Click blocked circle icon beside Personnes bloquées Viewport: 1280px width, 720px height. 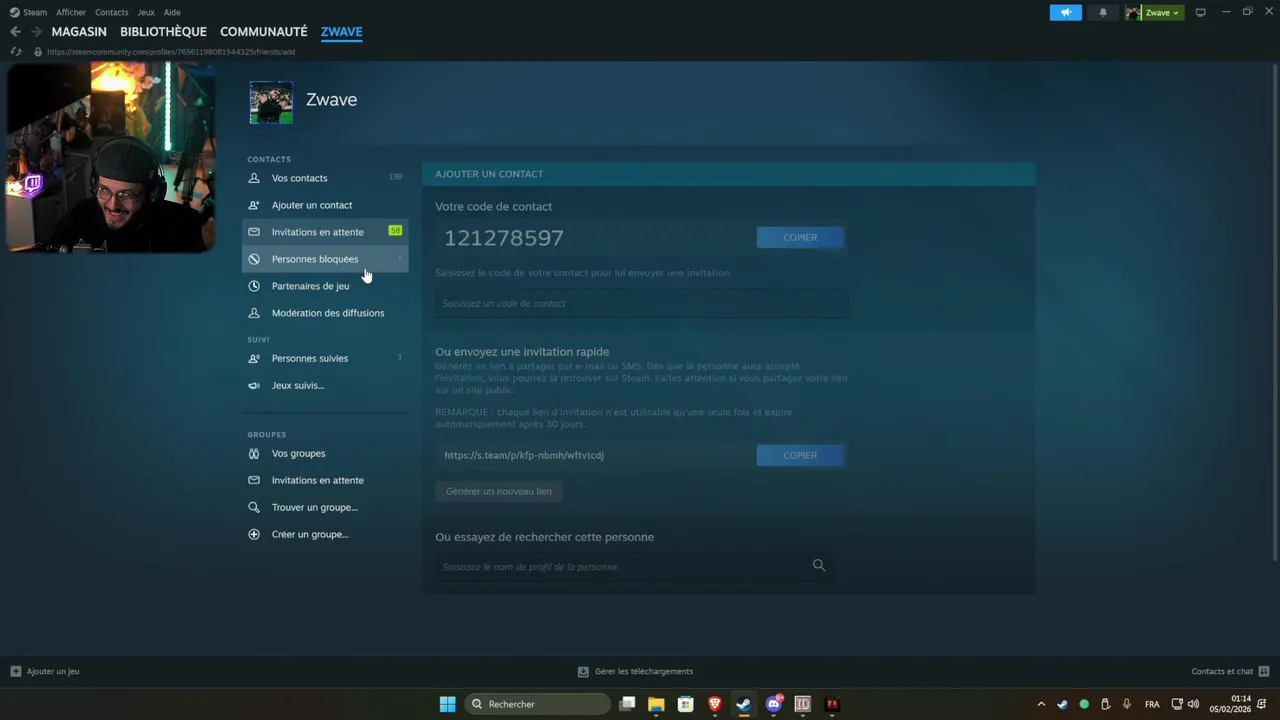click(x=254, y=259)
